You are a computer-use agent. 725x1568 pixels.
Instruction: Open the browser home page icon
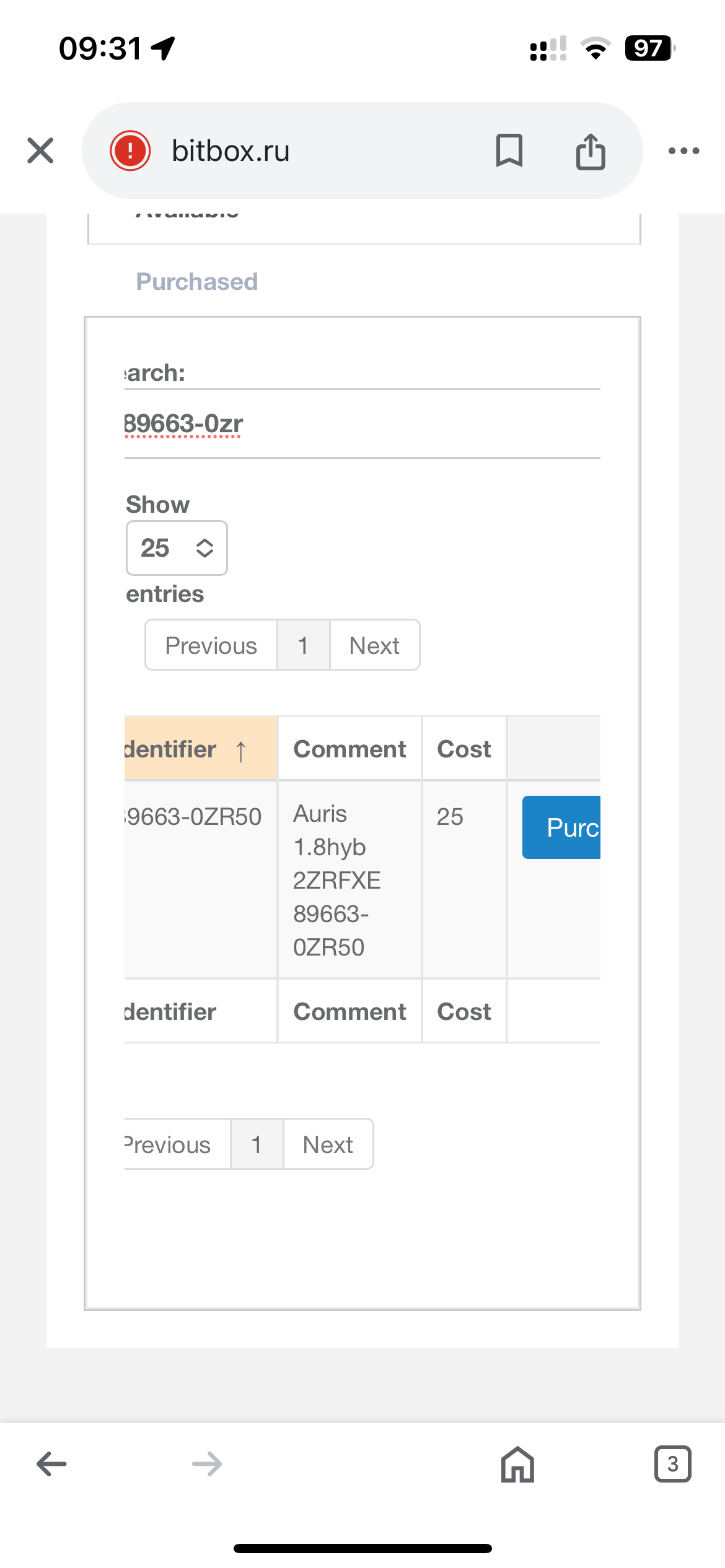click(517, 1464)
